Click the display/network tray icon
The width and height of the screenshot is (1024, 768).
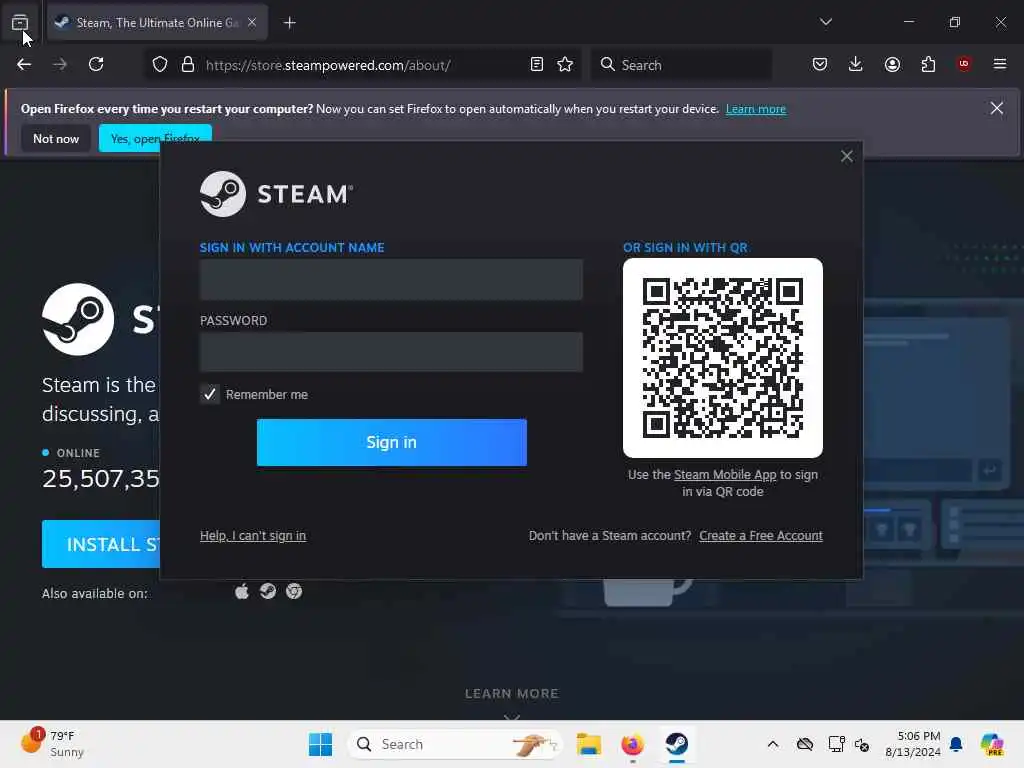(x=836, y=744)
